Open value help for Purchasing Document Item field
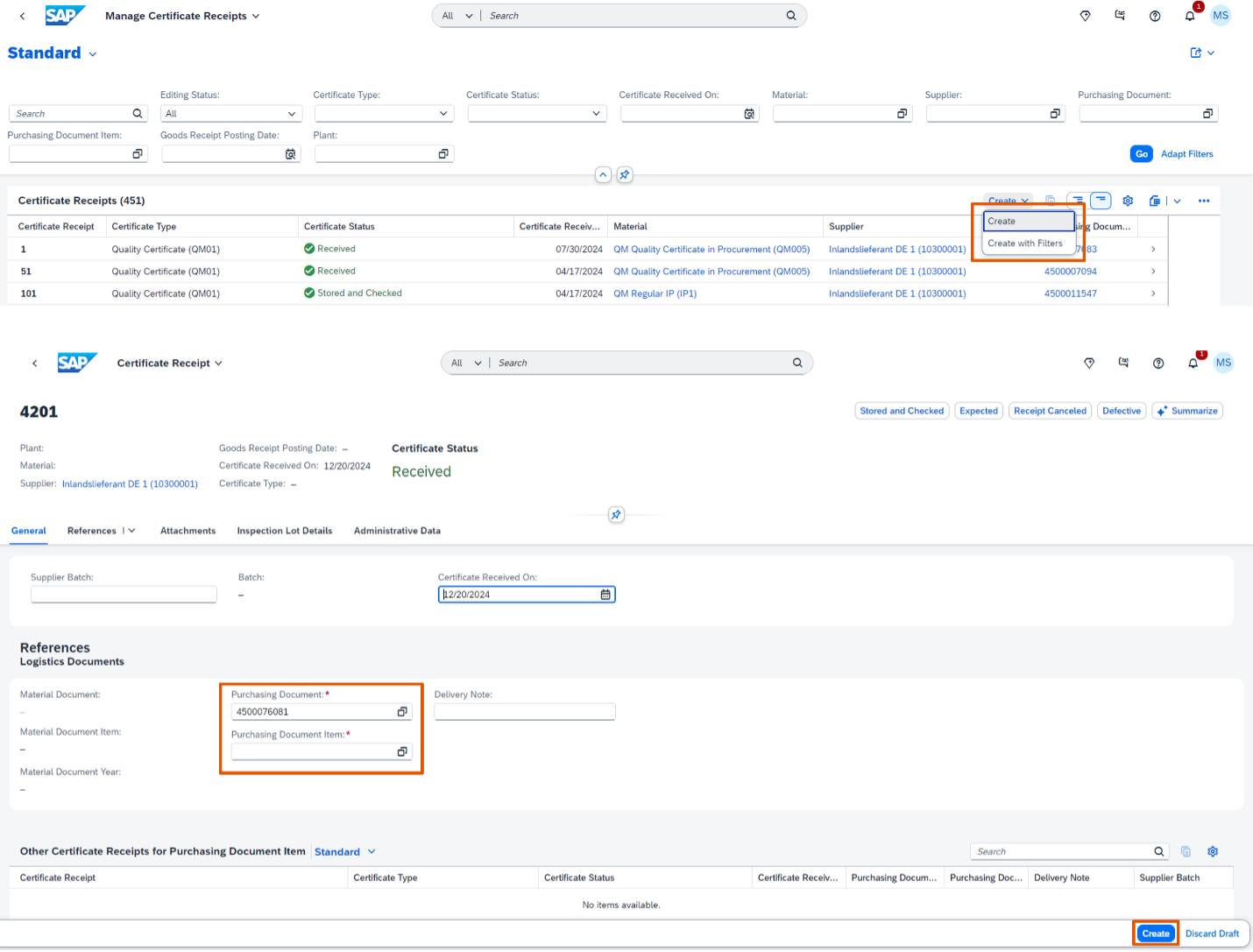 click(402, 751)
